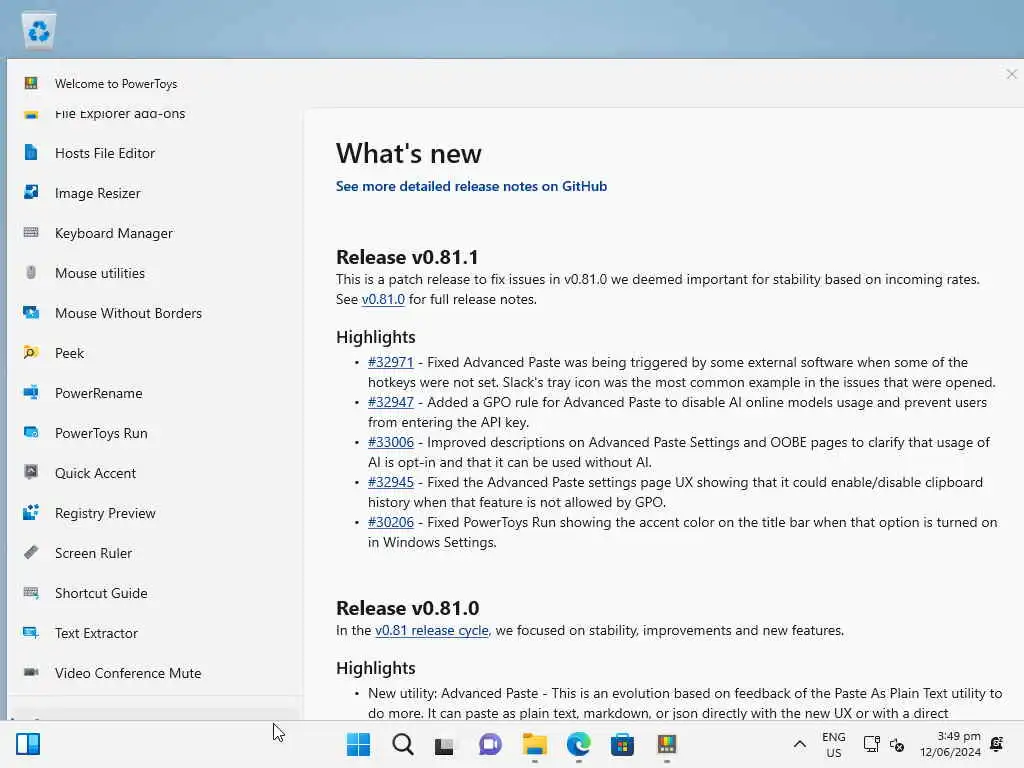Open Mouse Without Borders page
1024x768 pixels.
pos(155,313)
